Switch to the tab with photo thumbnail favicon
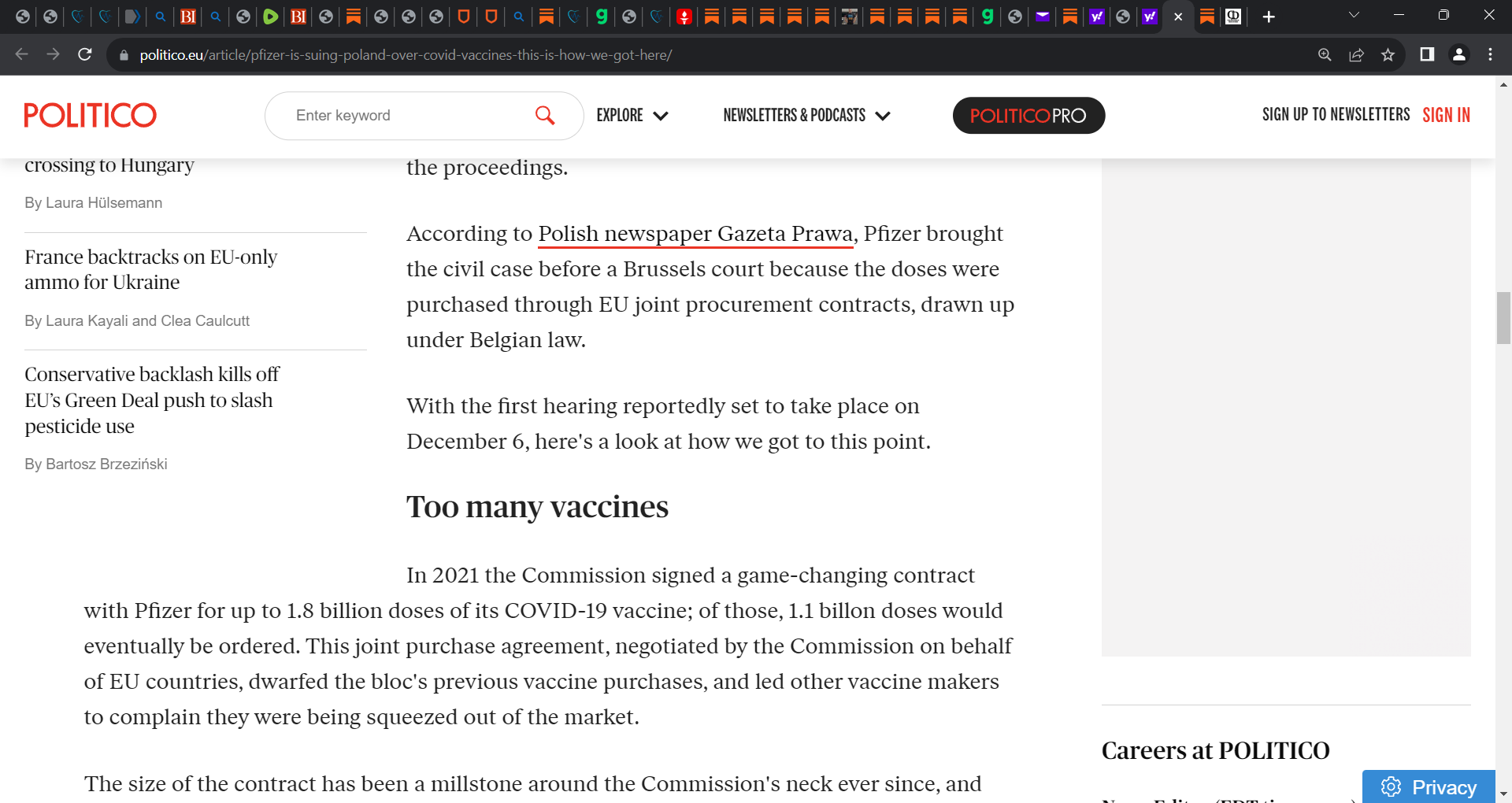1512x803 pixels. (x=850, y=17)
